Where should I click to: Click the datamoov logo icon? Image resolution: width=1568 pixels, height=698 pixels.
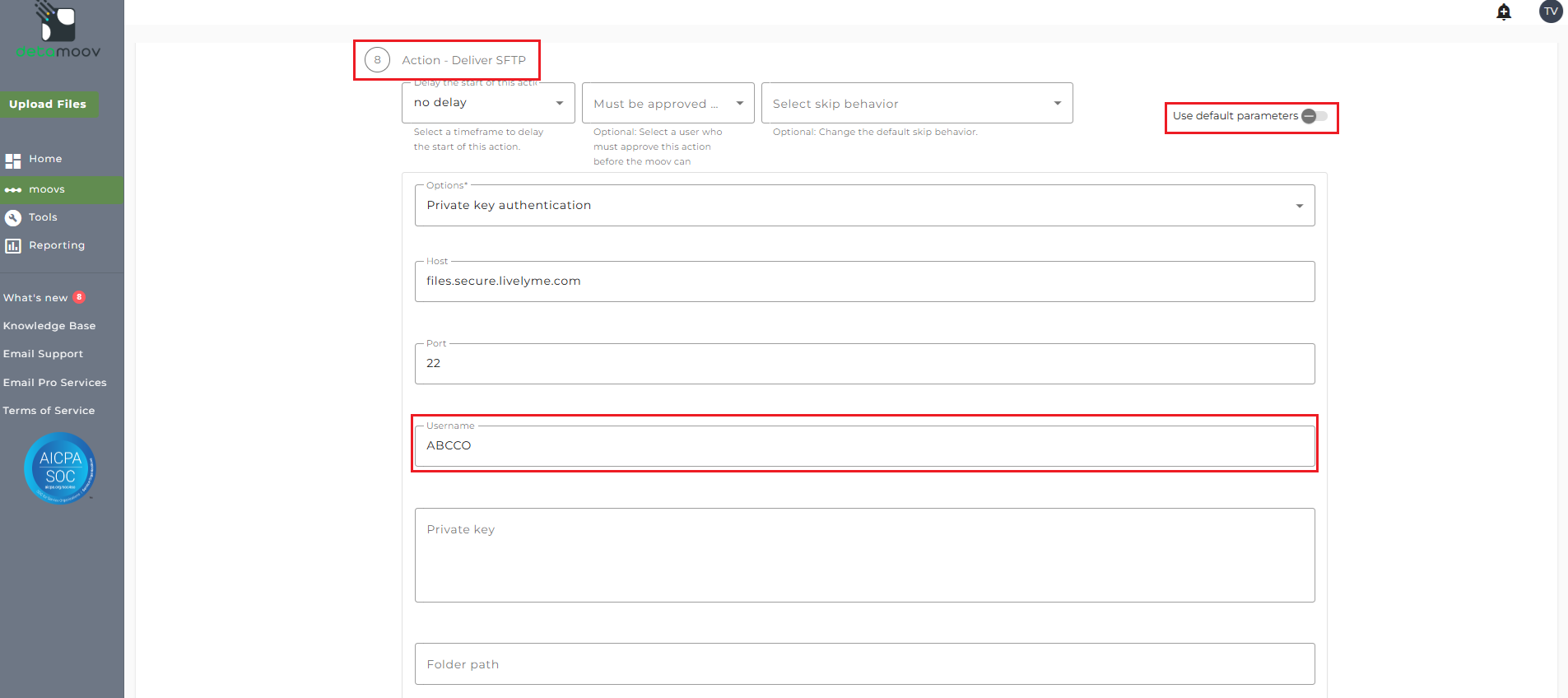(x=58, y=23)
